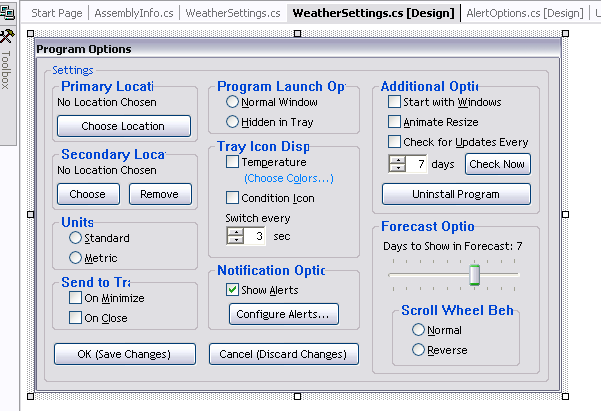Click the days value field showing 7
This screenshot has height=411, width=601.
click(417, 164)
